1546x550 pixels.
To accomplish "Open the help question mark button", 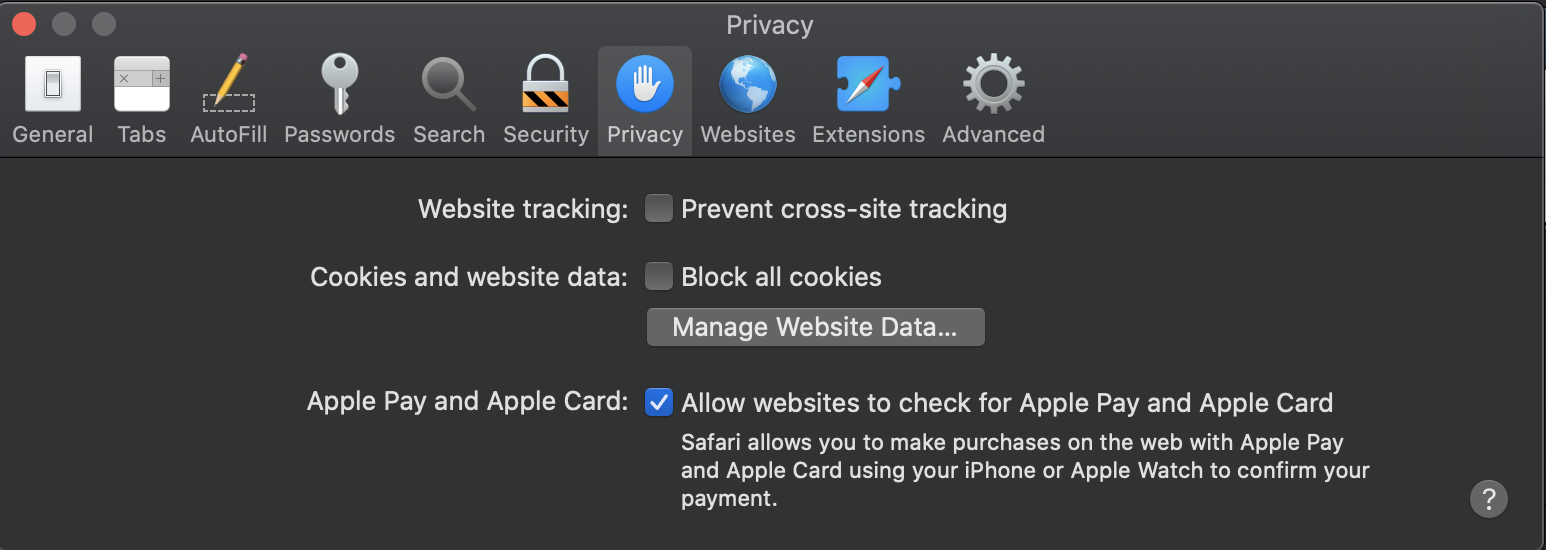I will tap(1488, 498).
